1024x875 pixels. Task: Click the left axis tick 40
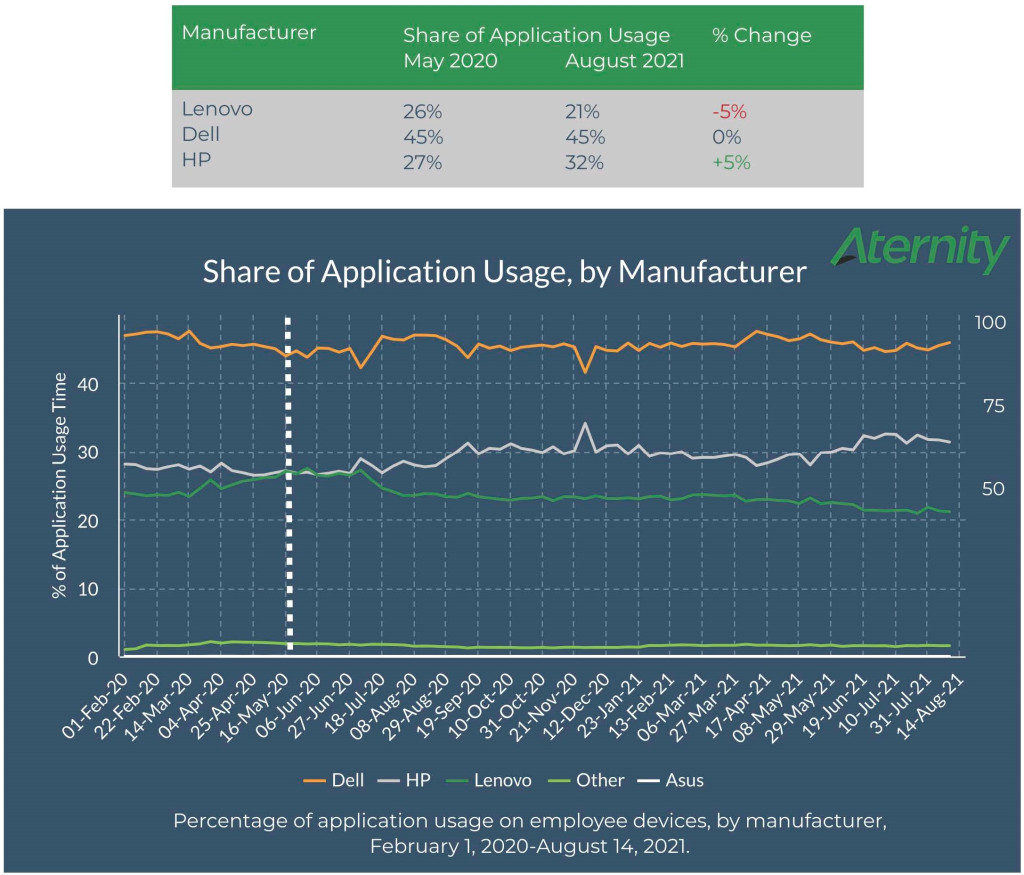[x=88, y=385]
